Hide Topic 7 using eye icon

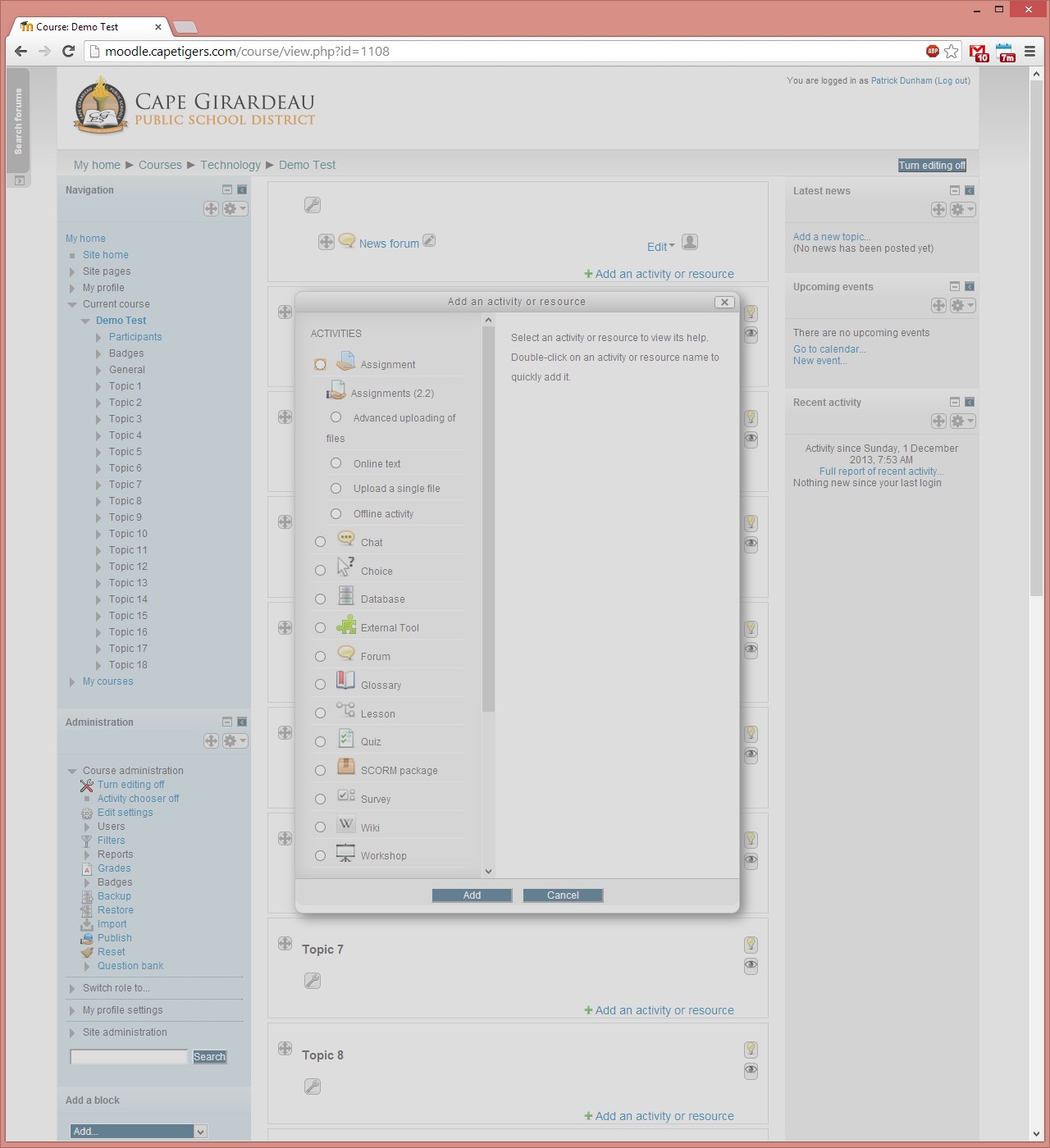(x=751, y=966)
